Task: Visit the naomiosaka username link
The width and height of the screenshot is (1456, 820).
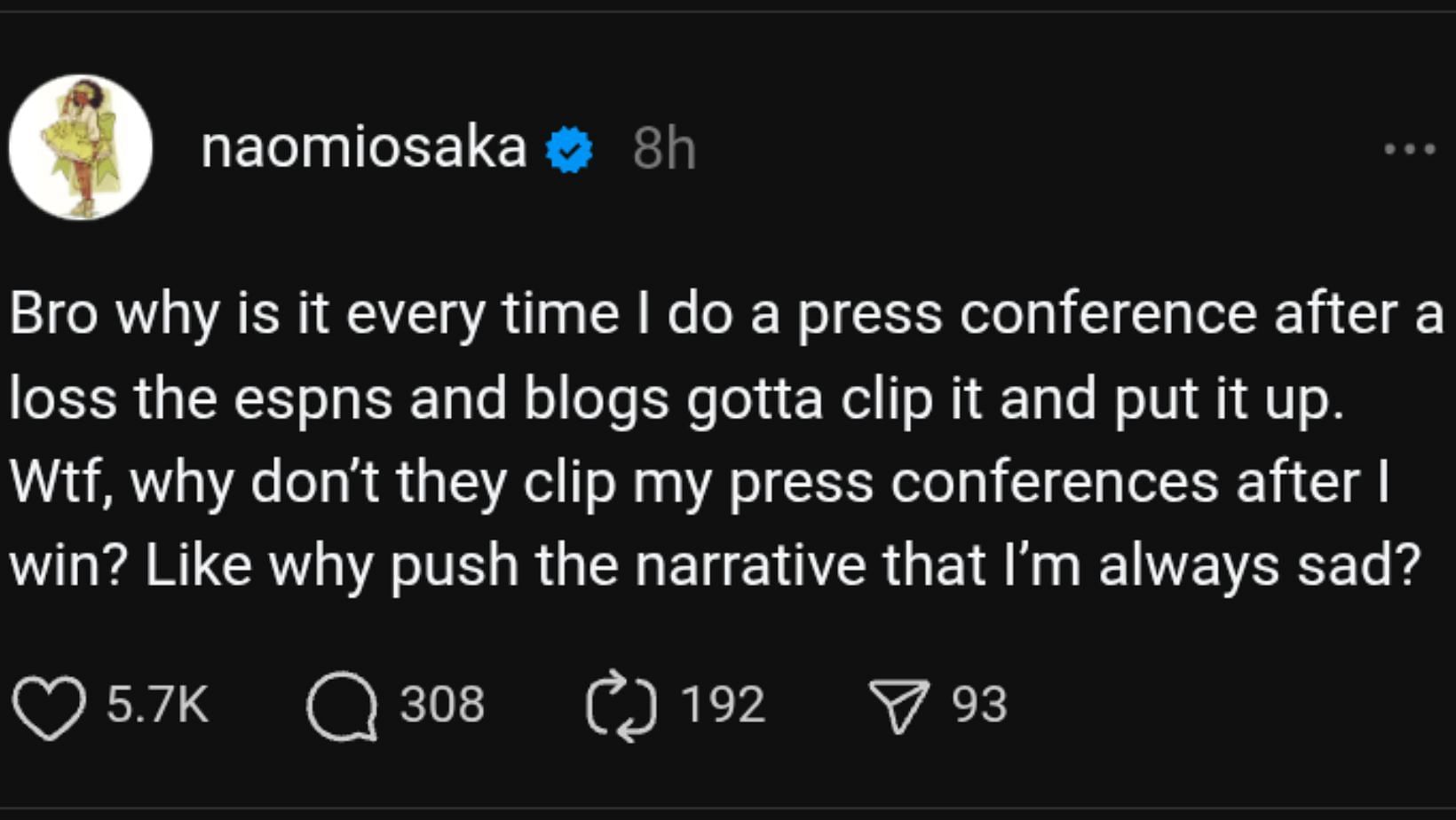Action: coord(363,147)
